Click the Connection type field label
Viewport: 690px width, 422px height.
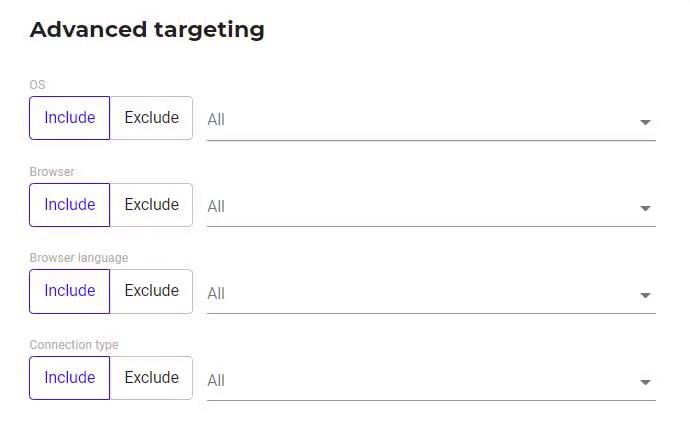click(x=74, y=345)
